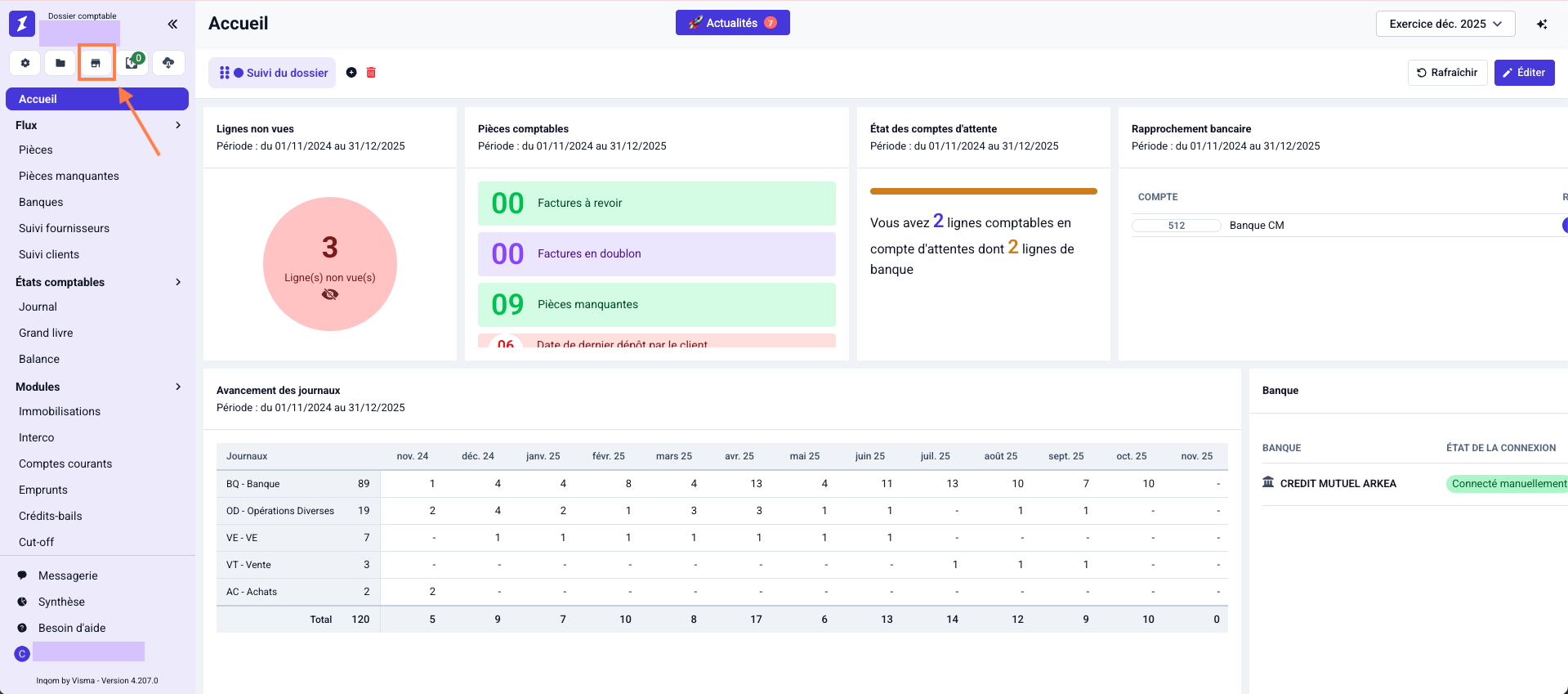Viewport: 1568px width, 694px height.
Task: Click the orange waiting-accounts progress bar
Action: point(983,191)
